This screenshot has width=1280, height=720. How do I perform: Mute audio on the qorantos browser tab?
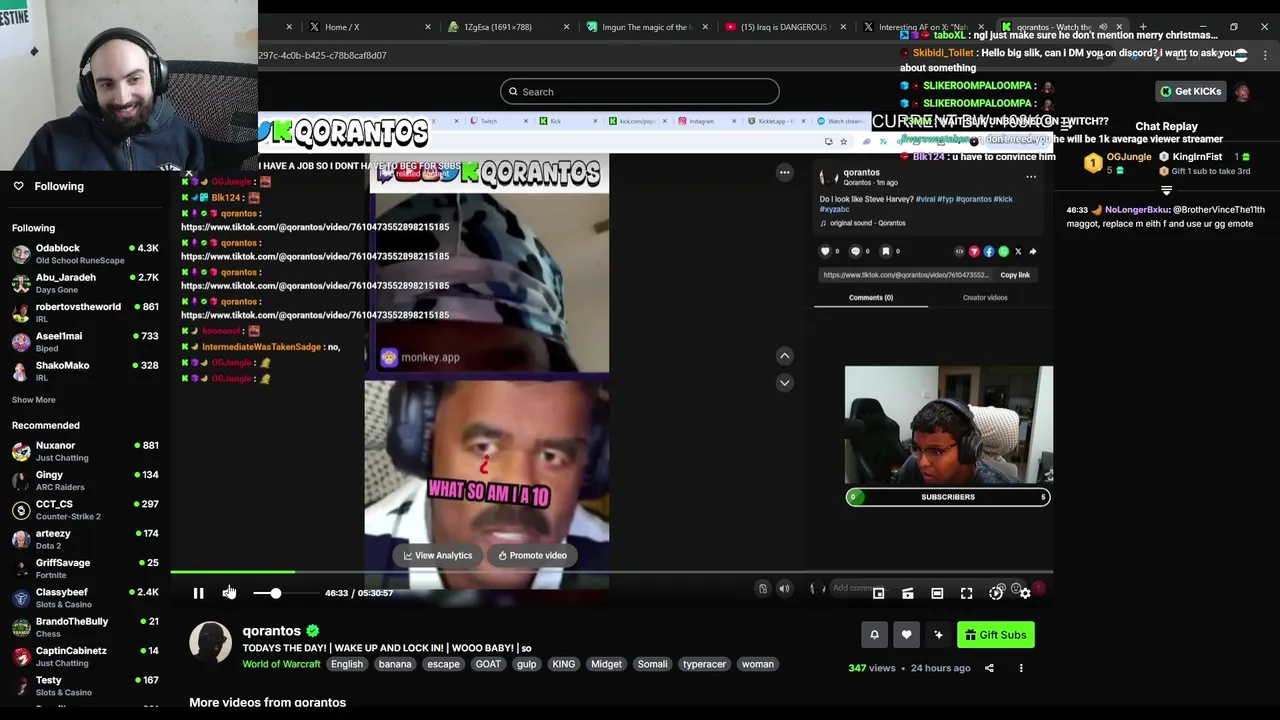(x=1103, y=27)
